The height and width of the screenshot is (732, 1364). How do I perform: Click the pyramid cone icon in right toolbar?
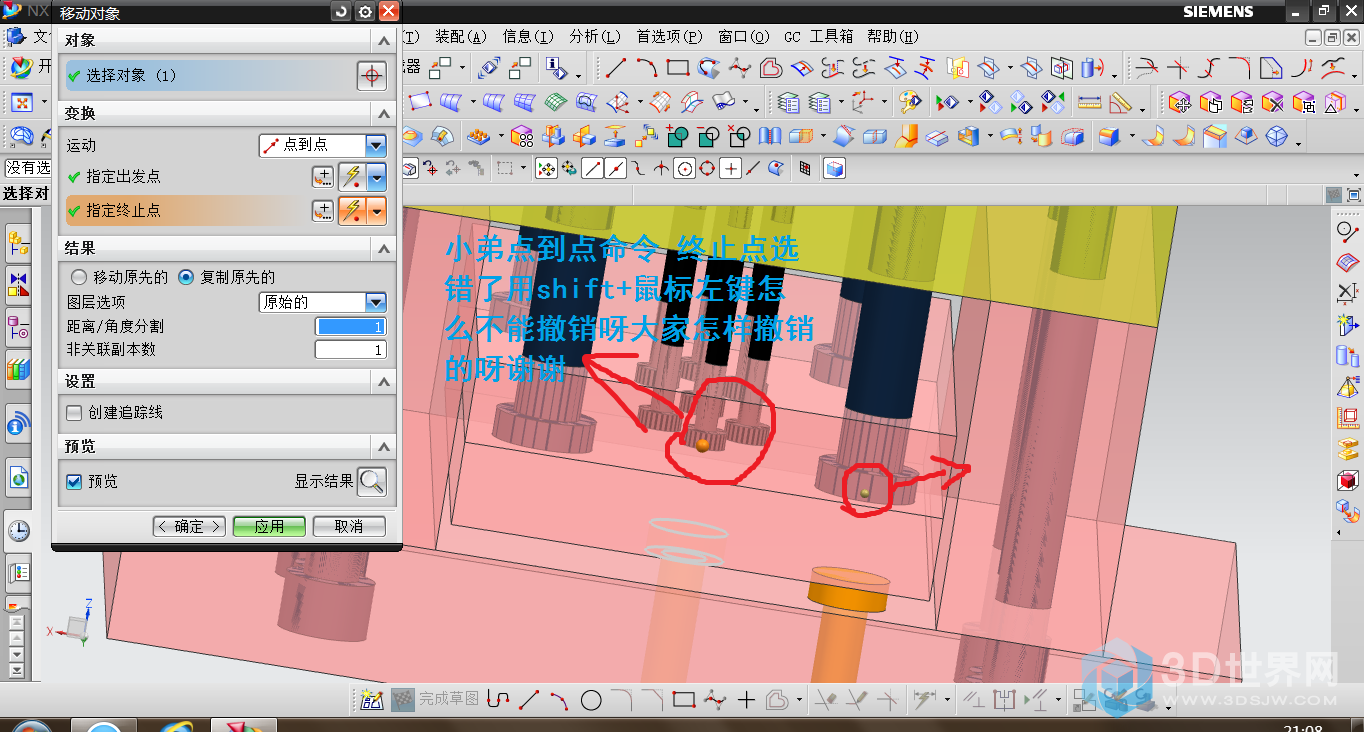(x=1348, y=387)
